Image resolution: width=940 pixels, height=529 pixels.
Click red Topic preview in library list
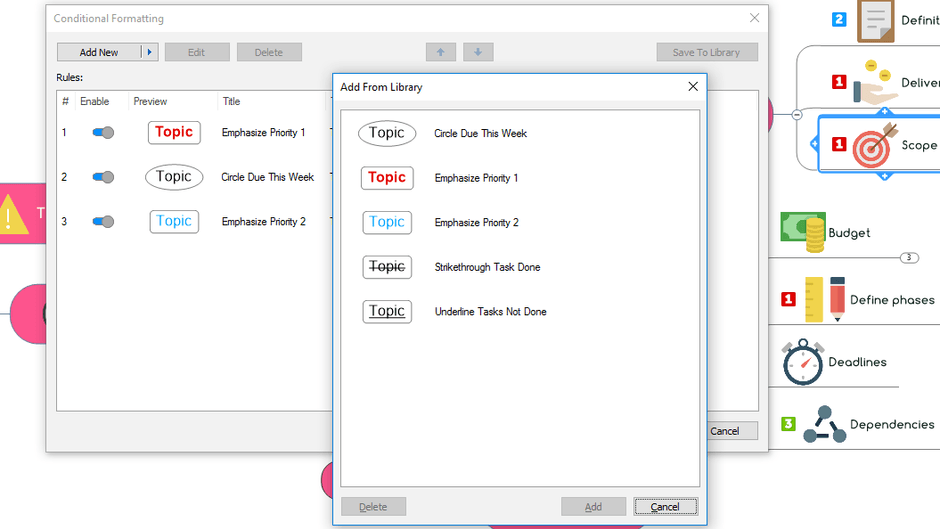[x=387, y=178]
